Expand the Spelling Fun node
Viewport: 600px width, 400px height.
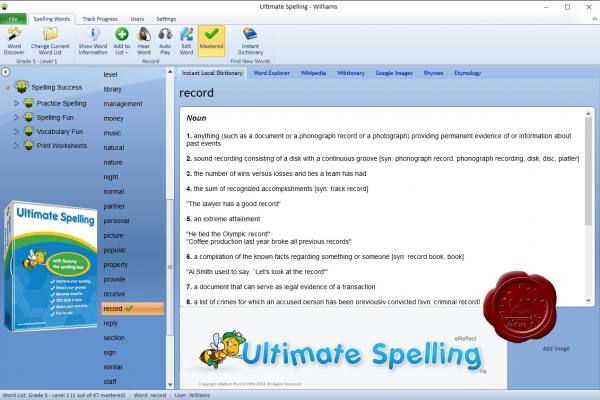16,118
